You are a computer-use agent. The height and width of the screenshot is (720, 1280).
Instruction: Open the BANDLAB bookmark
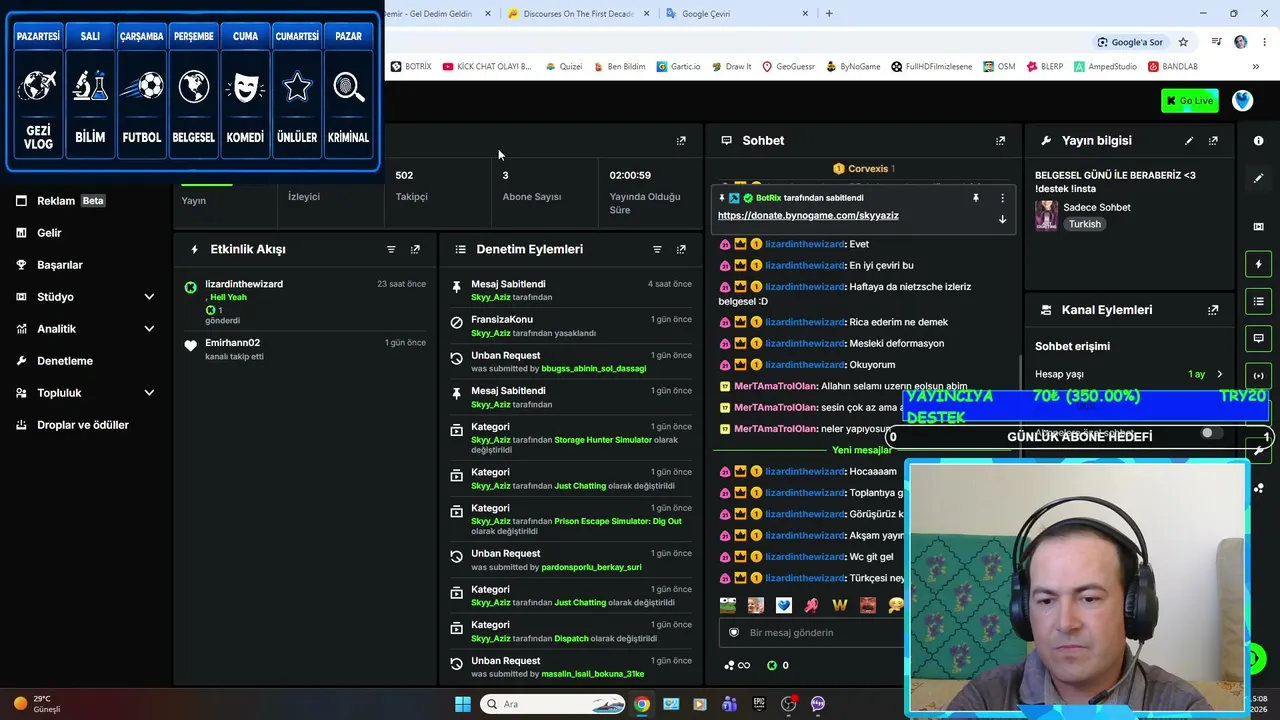[1173, 67]
